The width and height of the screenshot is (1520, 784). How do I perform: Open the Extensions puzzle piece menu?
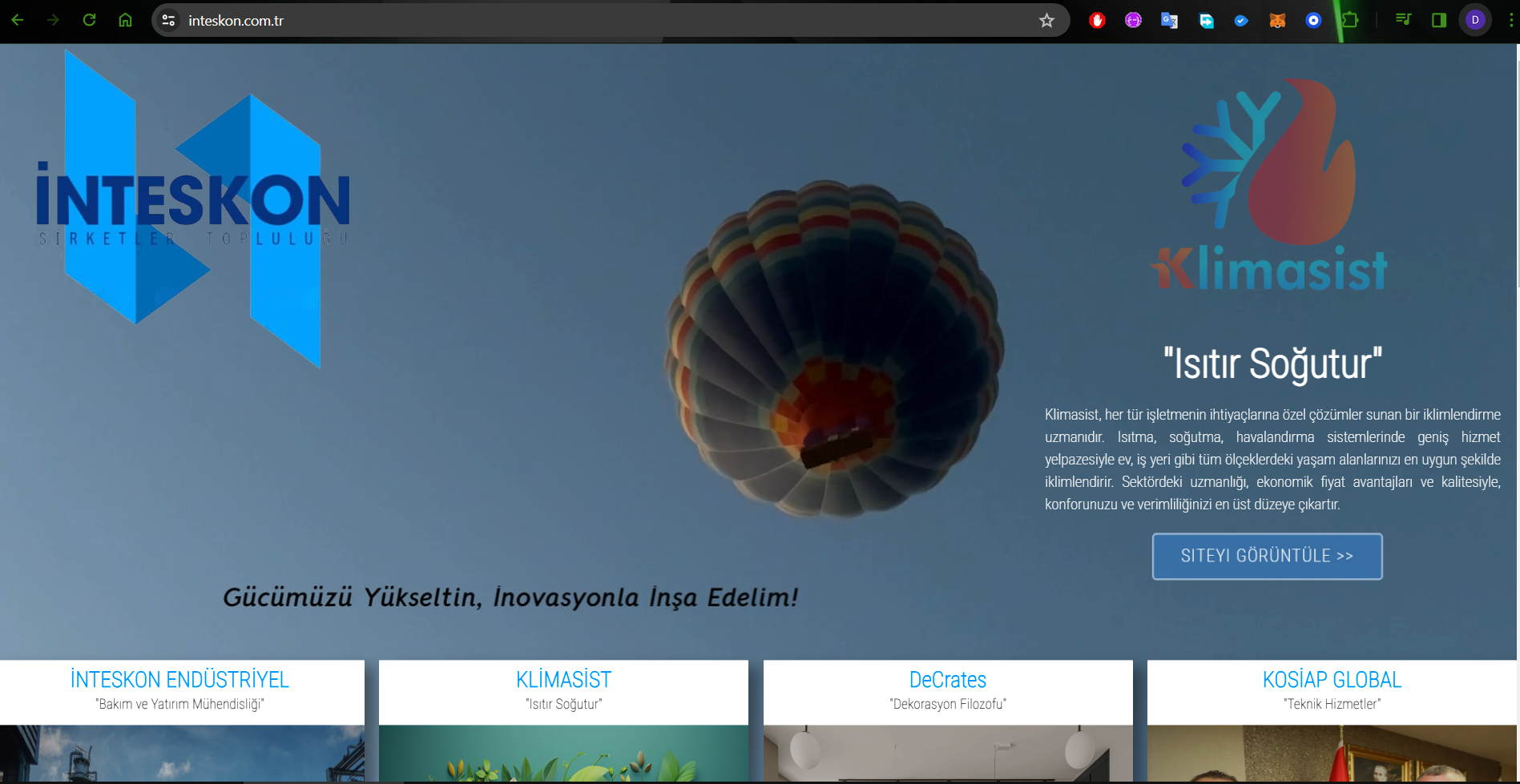[1350, 21]
